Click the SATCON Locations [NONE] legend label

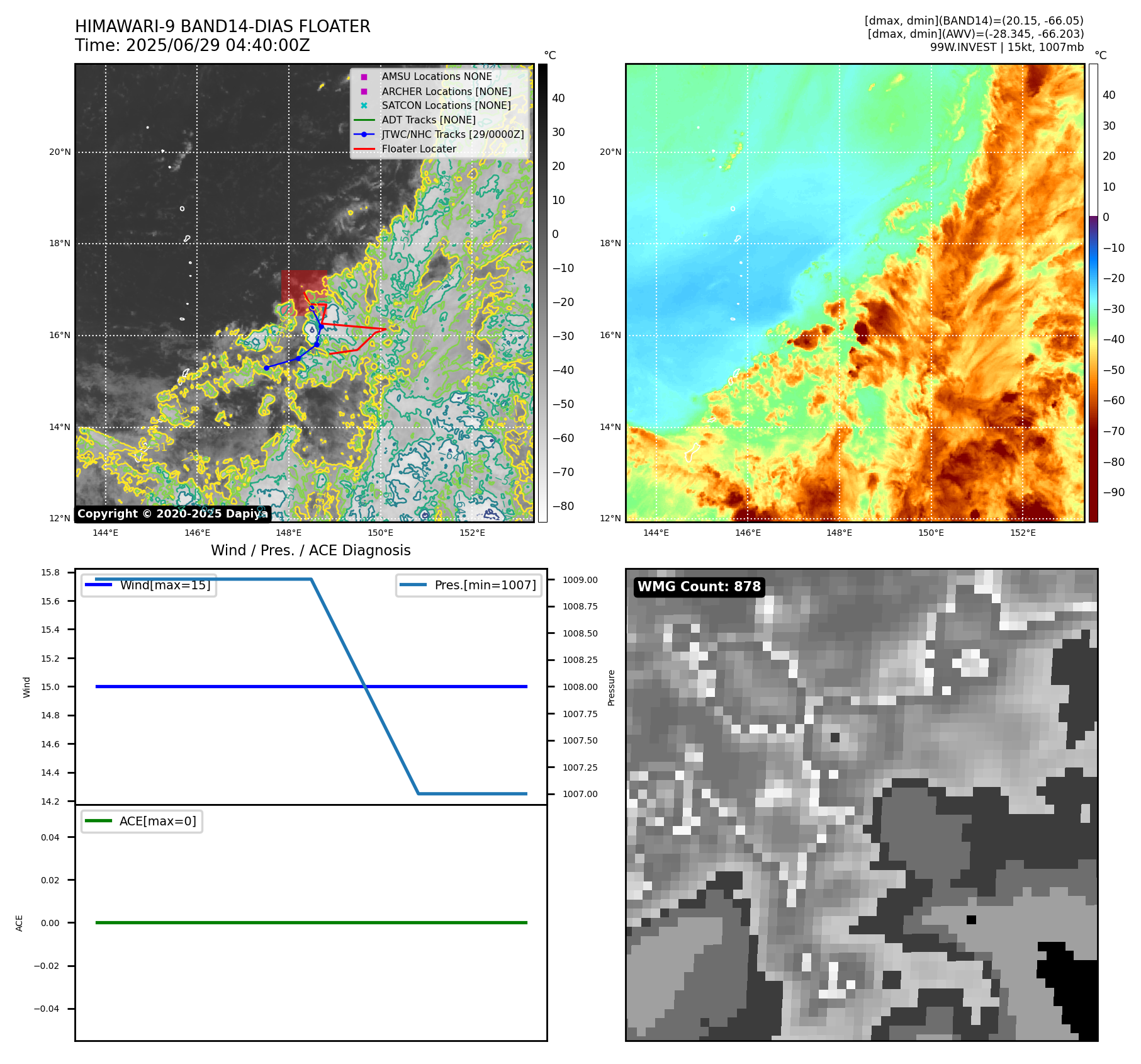[x=446, y=106]
